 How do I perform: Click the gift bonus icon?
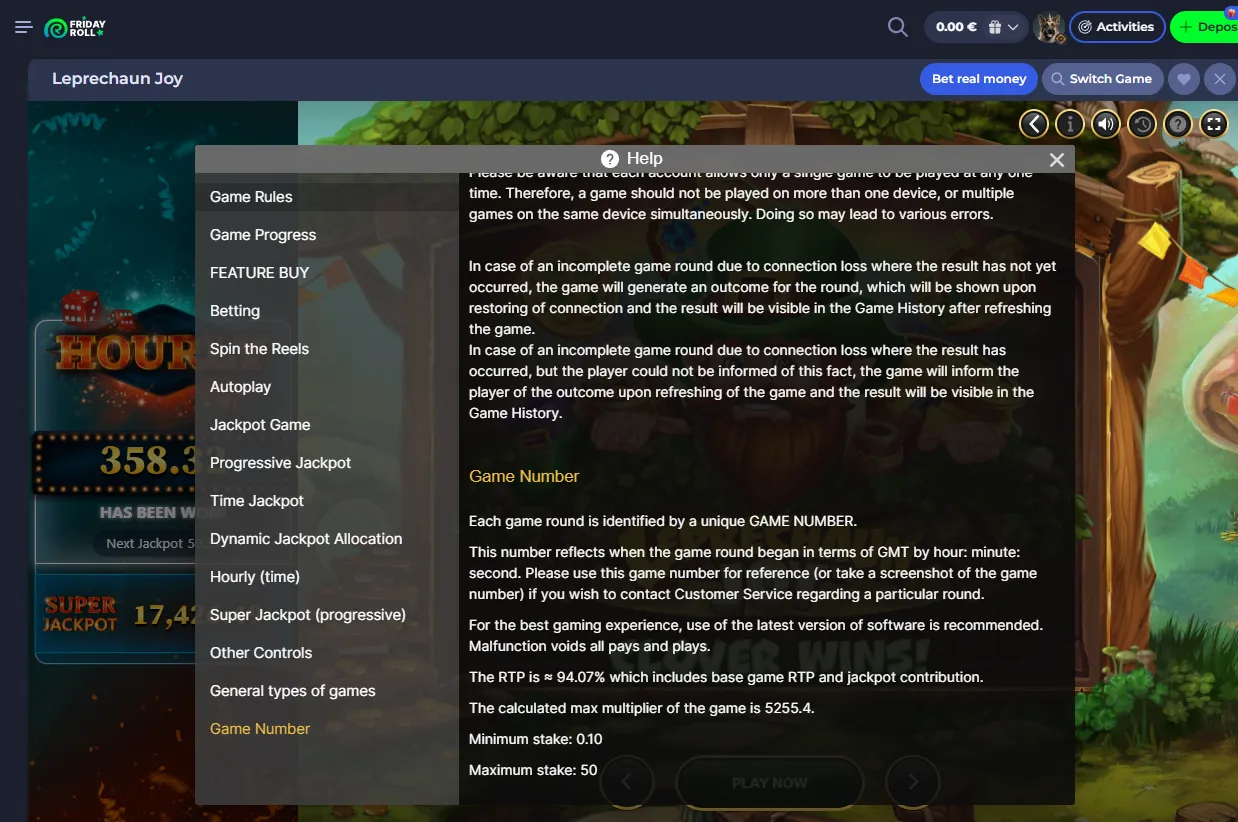[995, 28]
